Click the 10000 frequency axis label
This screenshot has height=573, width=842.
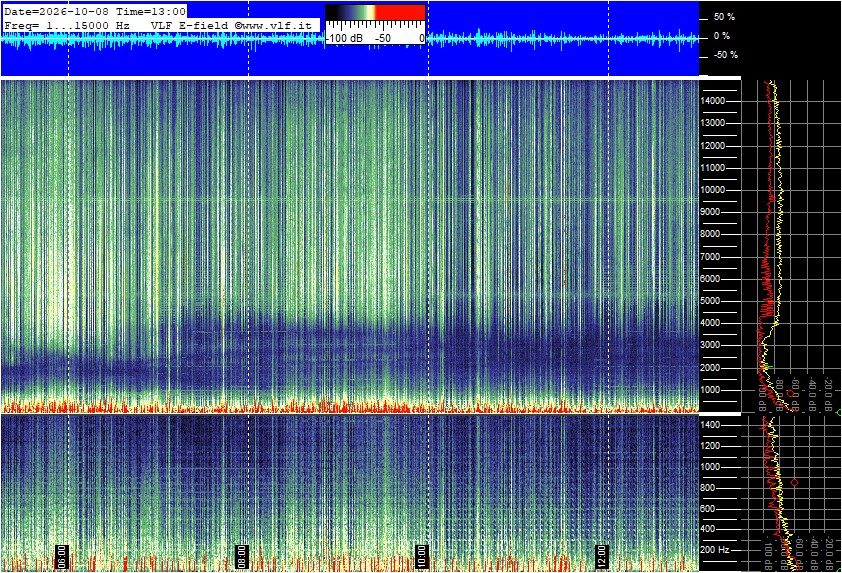coord(713,190)
